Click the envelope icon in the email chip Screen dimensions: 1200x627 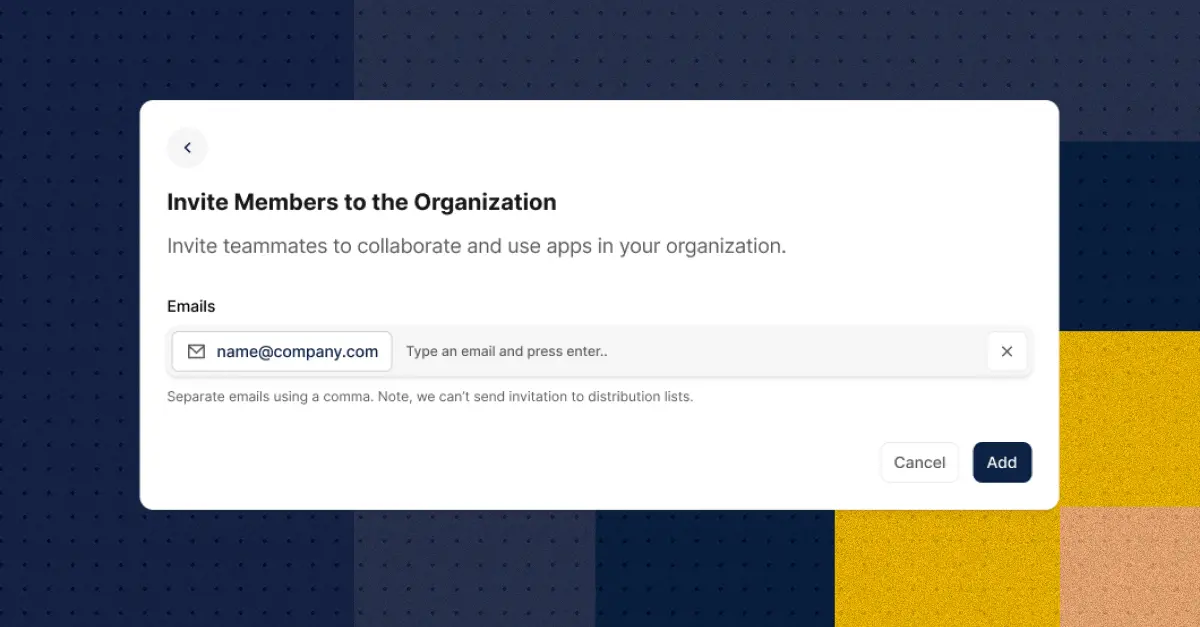tap(196, 351)
